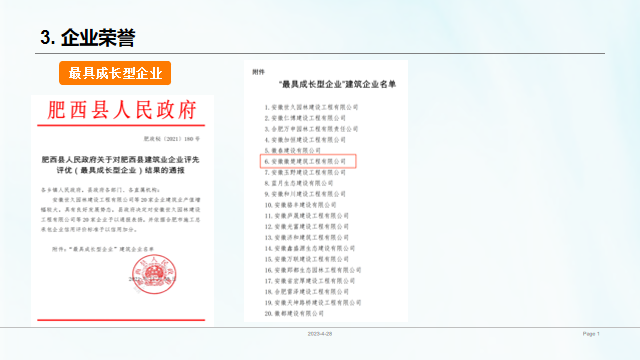Click the list heading 建筑企业名单
This screenshot has width=640, height=360.
(337, 84)
